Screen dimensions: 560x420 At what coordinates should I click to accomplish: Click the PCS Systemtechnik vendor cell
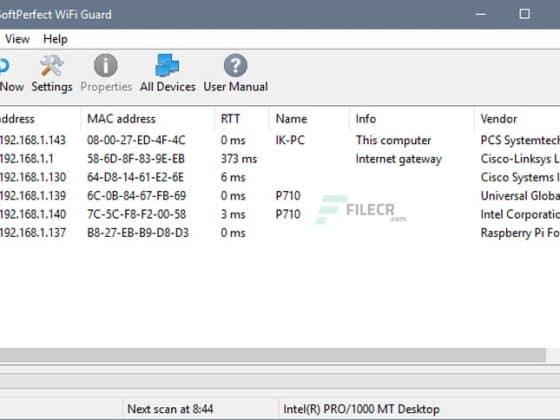click(520, 140)
